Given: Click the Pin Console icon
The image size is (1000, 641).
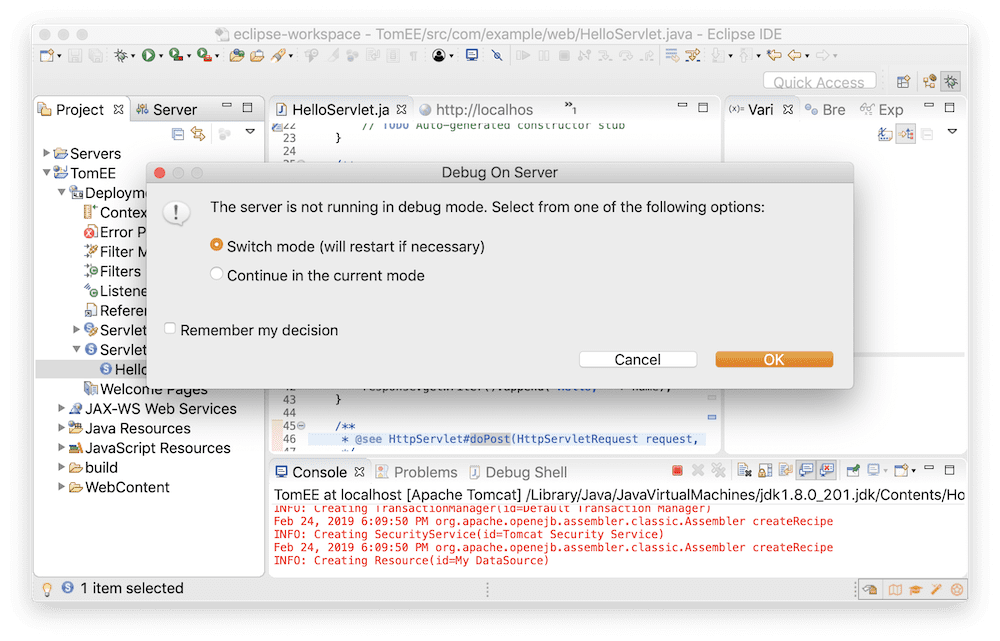Looking at the screenshot, I should (x=853, y=471).
